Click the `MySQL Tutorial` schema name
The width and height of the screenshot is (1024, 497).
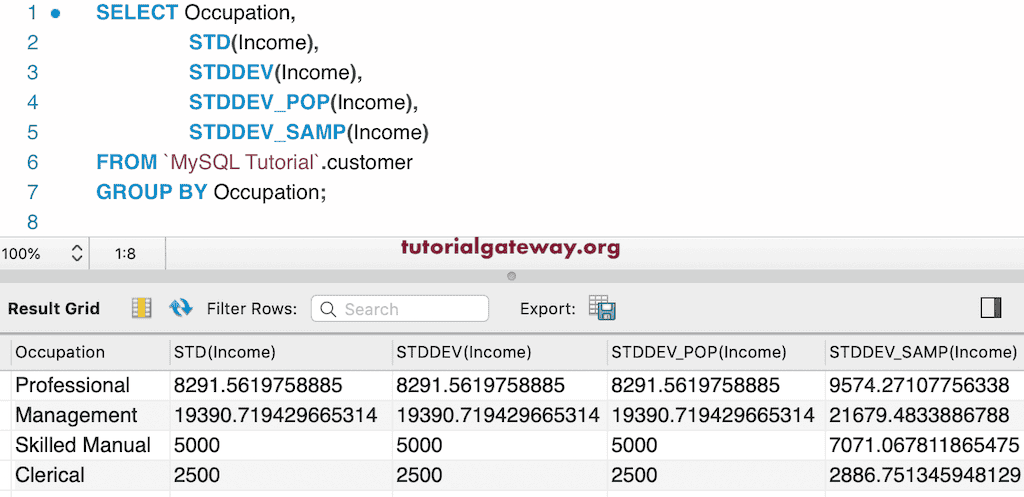244,162
